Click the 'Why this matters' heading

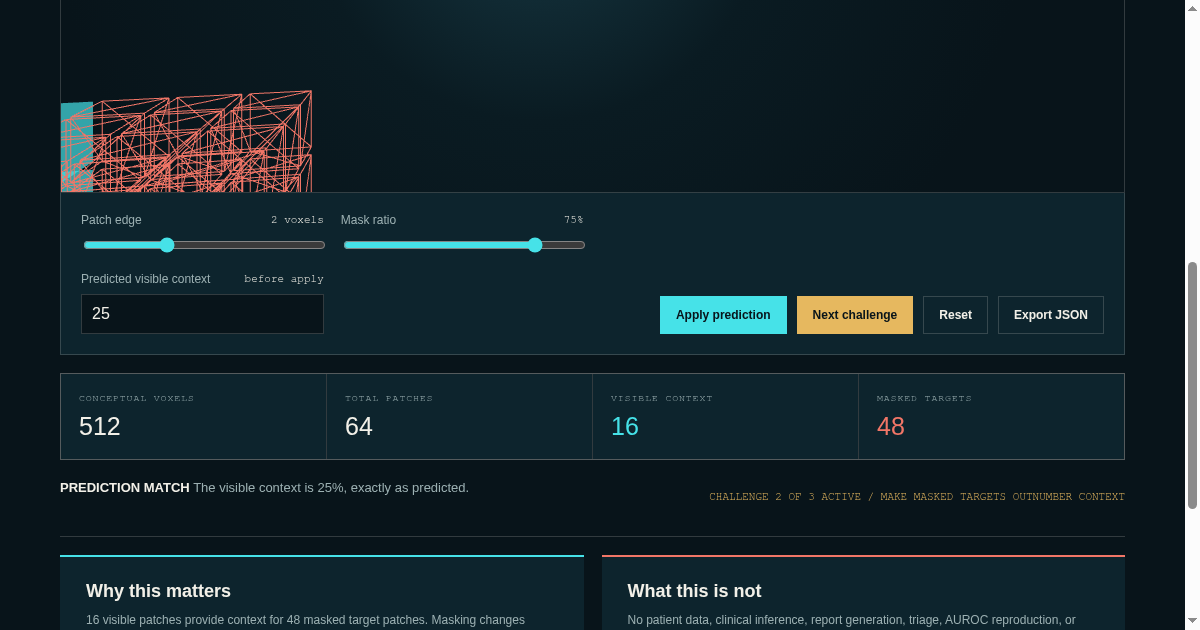pyautogui.click(x=158, y=591)
